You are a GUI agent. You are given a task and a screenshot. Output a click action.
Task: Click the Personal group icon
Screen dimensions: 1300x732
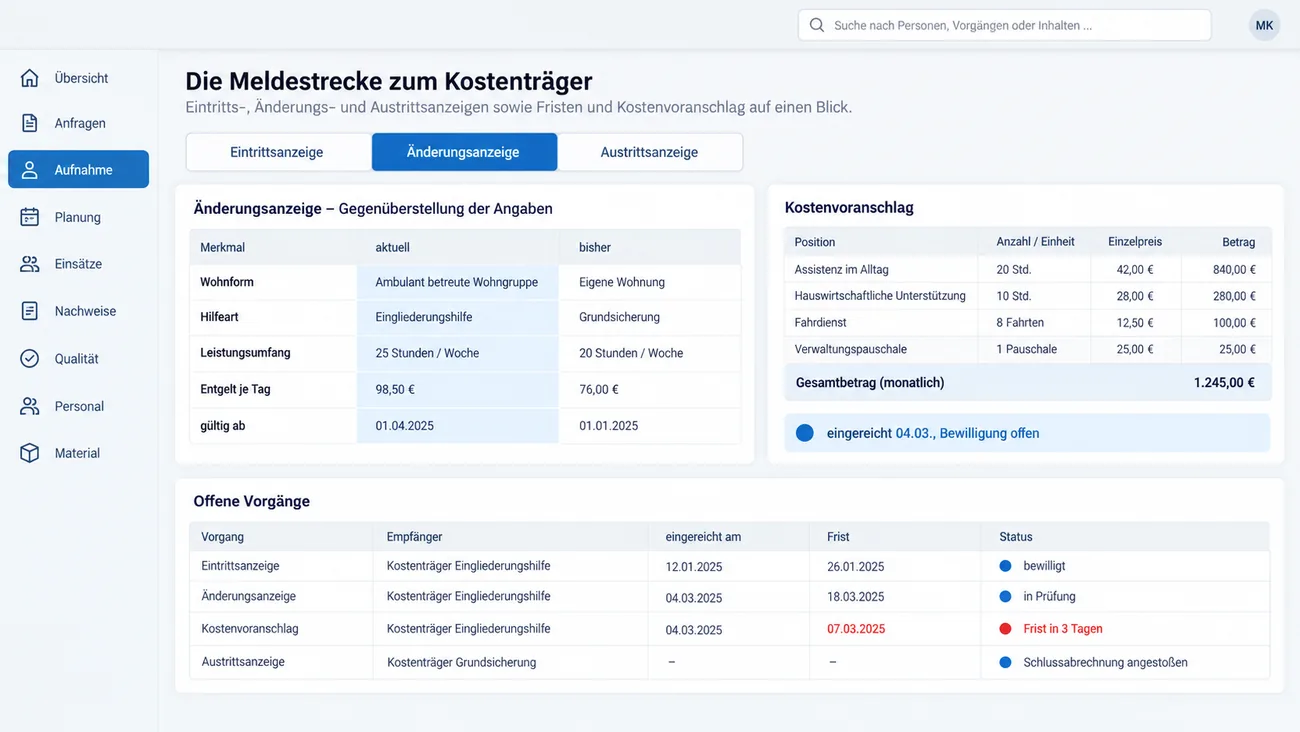[30, 406]
